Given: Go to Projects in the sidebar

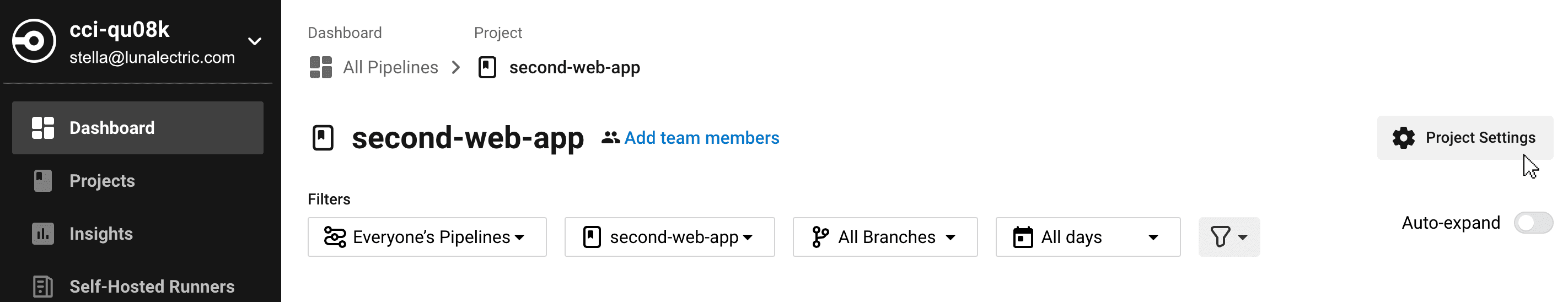Looking at the screenshot, I should click(102, 181).
